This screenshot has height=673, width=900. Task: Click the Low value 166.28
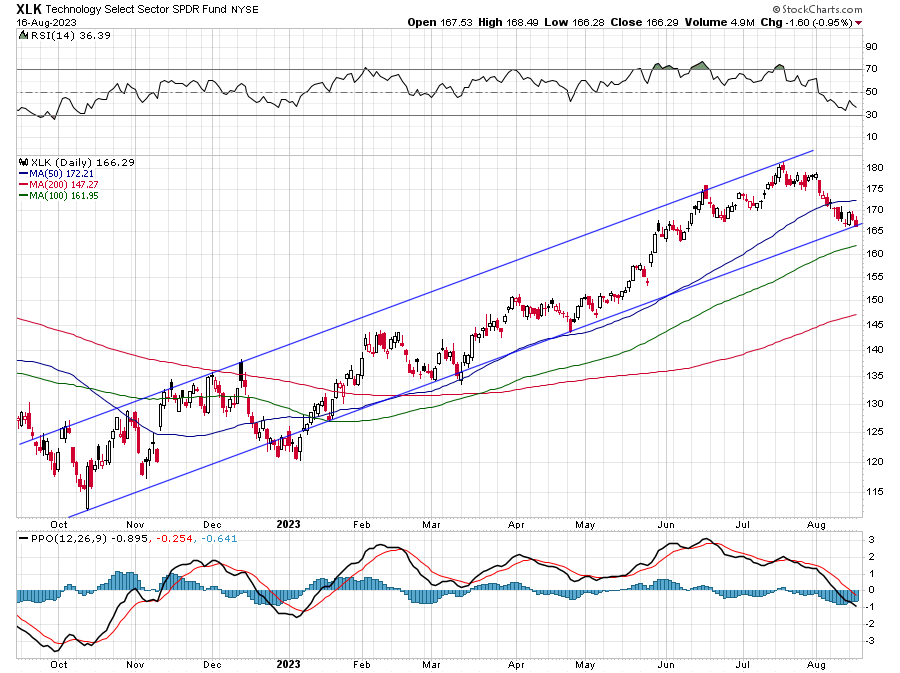[588, 22]
